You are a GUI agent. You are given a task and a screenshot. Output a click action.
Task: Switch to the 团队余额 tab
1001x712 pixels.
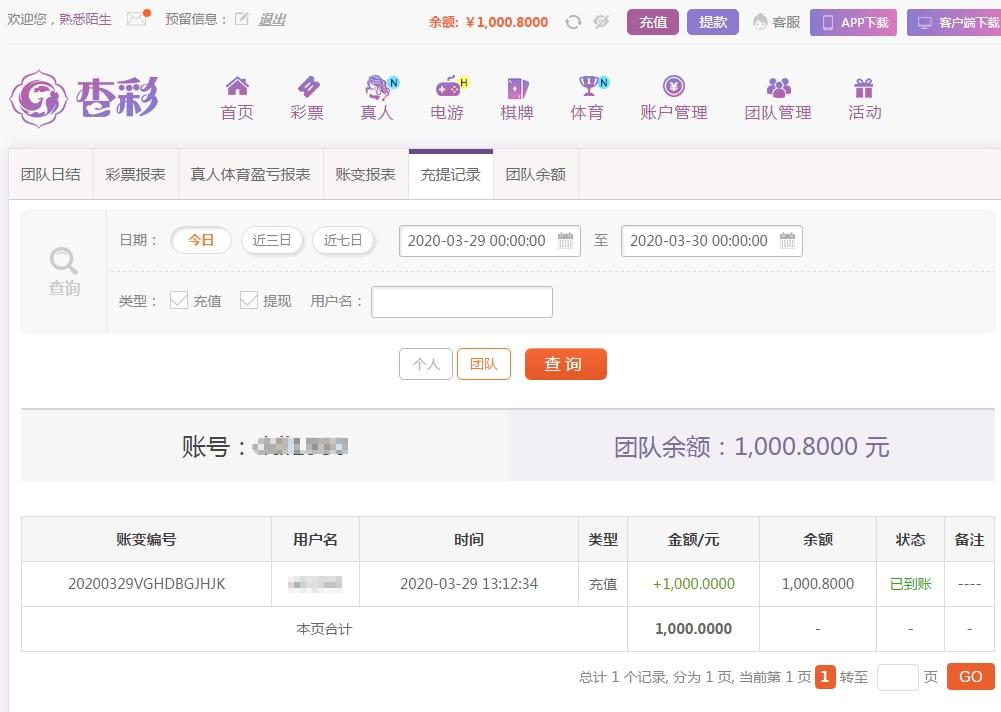point(536,174)
